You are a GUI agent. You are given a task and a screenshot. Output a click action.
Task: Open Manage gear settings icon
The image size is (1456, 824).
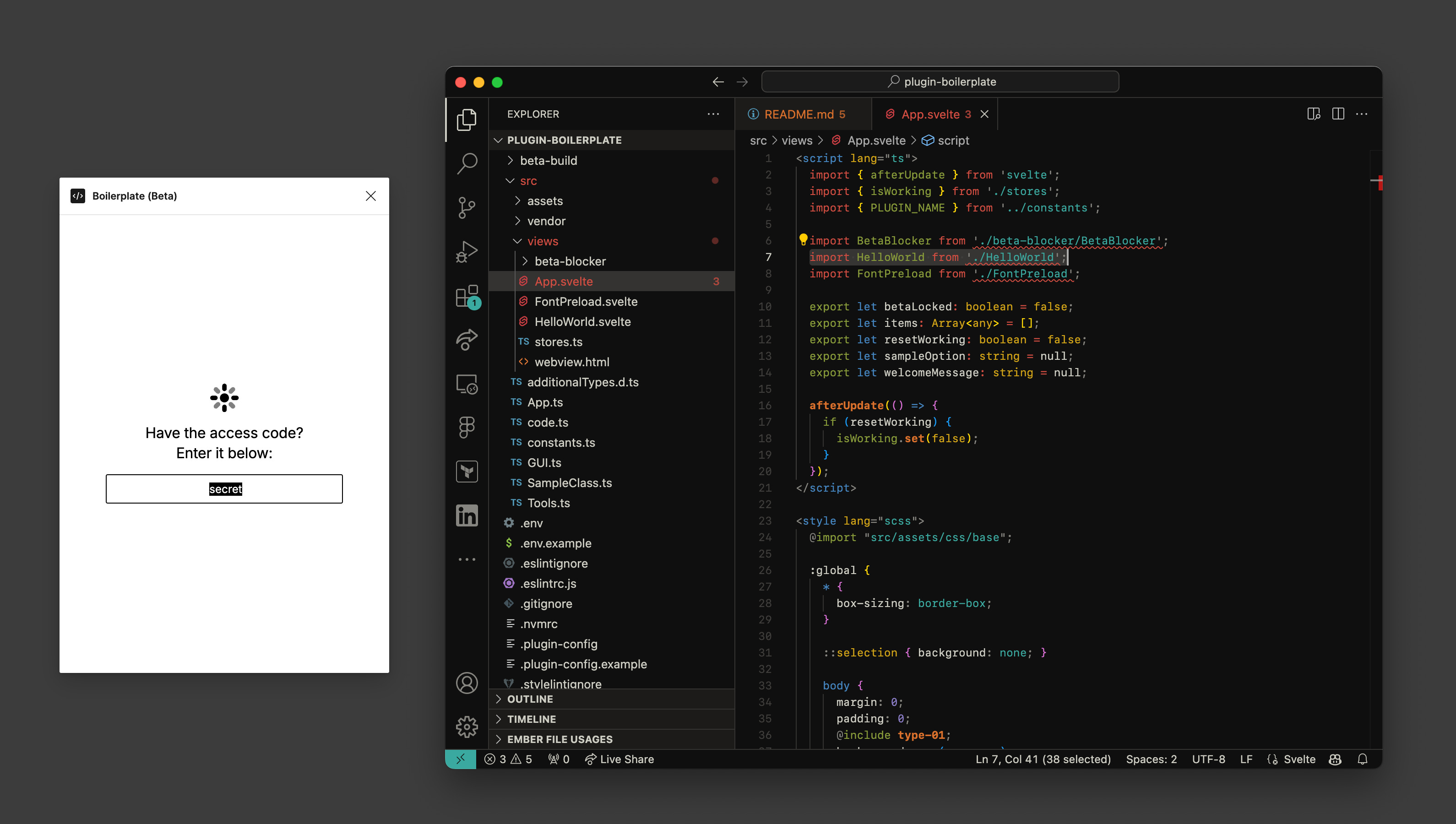tap(466, 726)
